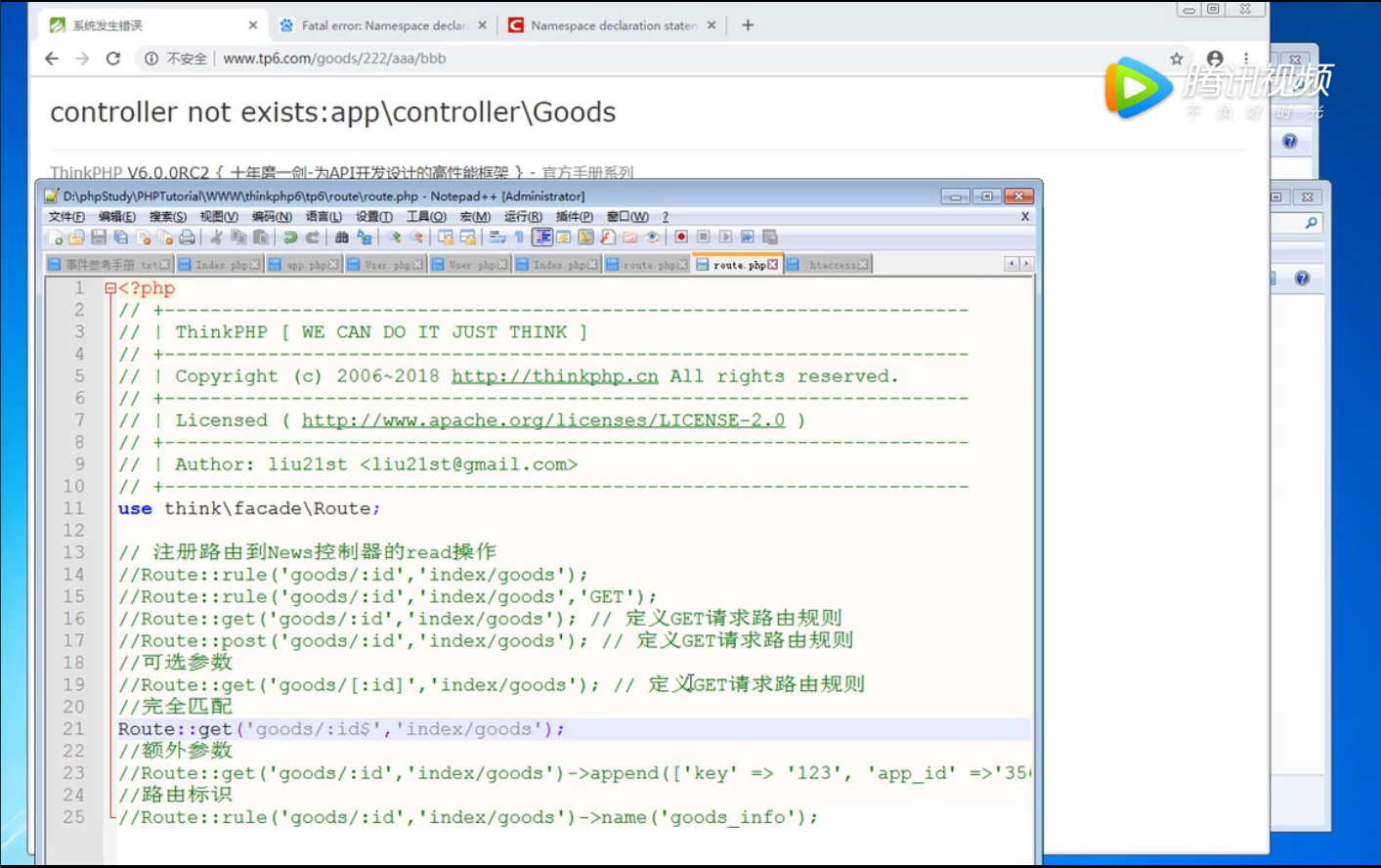This screenshot has width=1381, height=868.
Task: Create a new file in Notepad++ toolbar
Action: click(56, 237)
